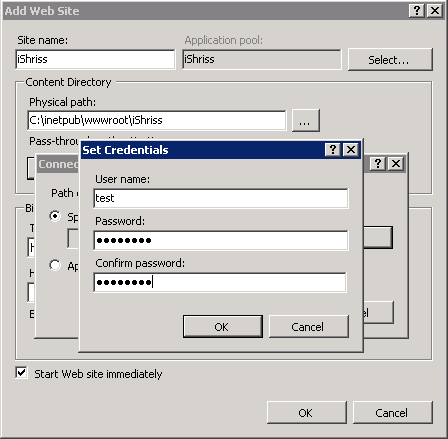Click the Select... application pool button
The width and height of the screenshot is (448, 439).
click(x=390, y=60)
